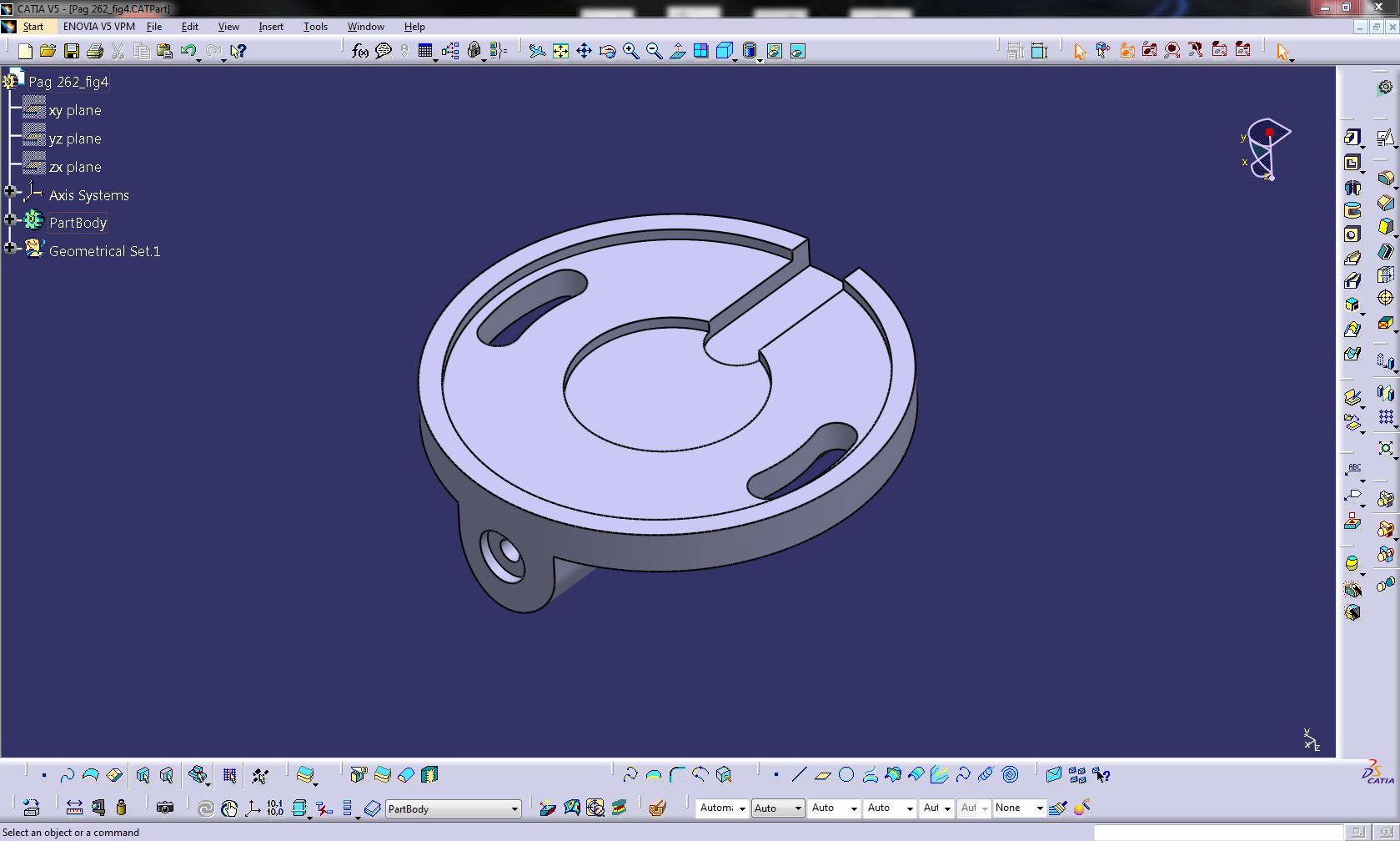The height and width of the screenshot is (841, 1400).
Task: Select the xy plane in tree
Action: tap(75, 110)
